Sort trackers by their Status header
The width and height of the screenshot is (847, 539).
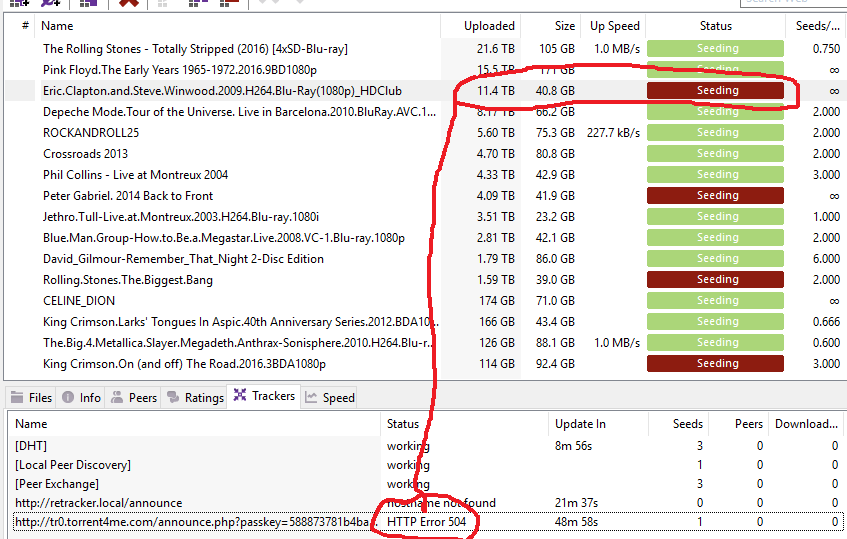point(465,424)
